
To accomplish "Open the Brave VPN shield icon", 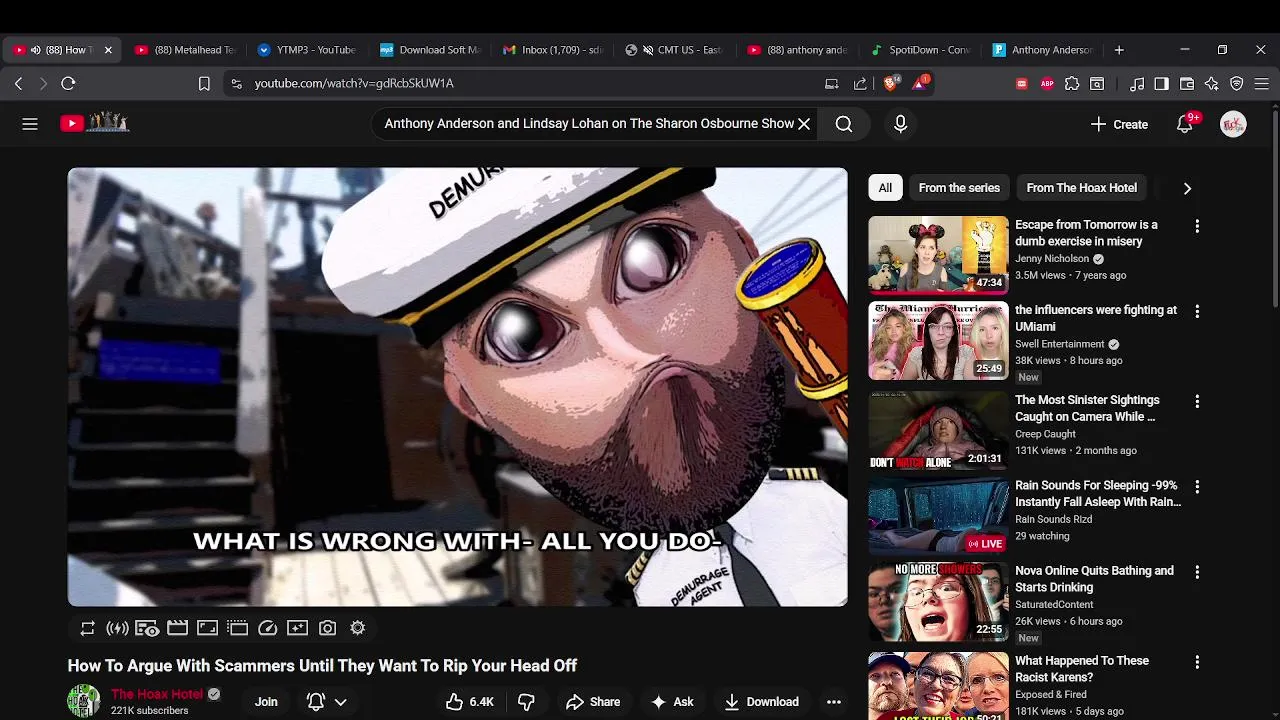I will click(x=1237, y=84).
